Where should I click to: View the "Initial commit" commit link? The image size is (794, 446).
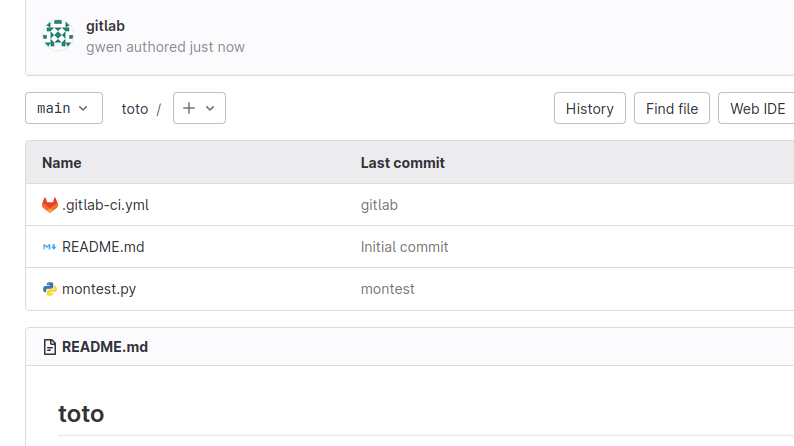click(x=404, y=247)
